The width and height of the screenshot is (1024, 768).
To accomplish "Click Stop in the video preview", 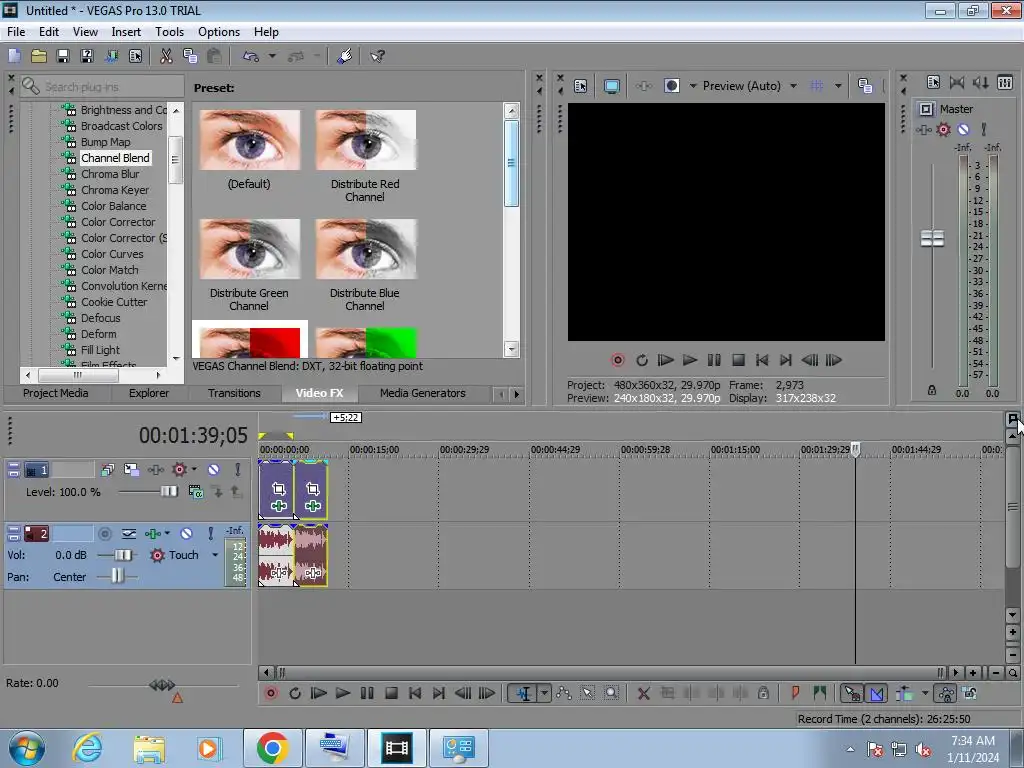I will pos(738,360).
